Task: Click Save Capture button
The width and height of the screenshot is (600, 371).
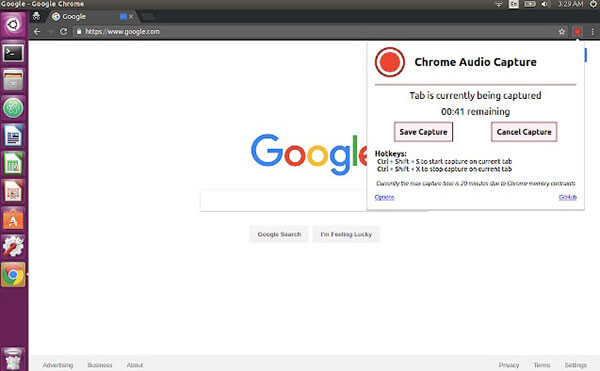Action: (423, 132)
